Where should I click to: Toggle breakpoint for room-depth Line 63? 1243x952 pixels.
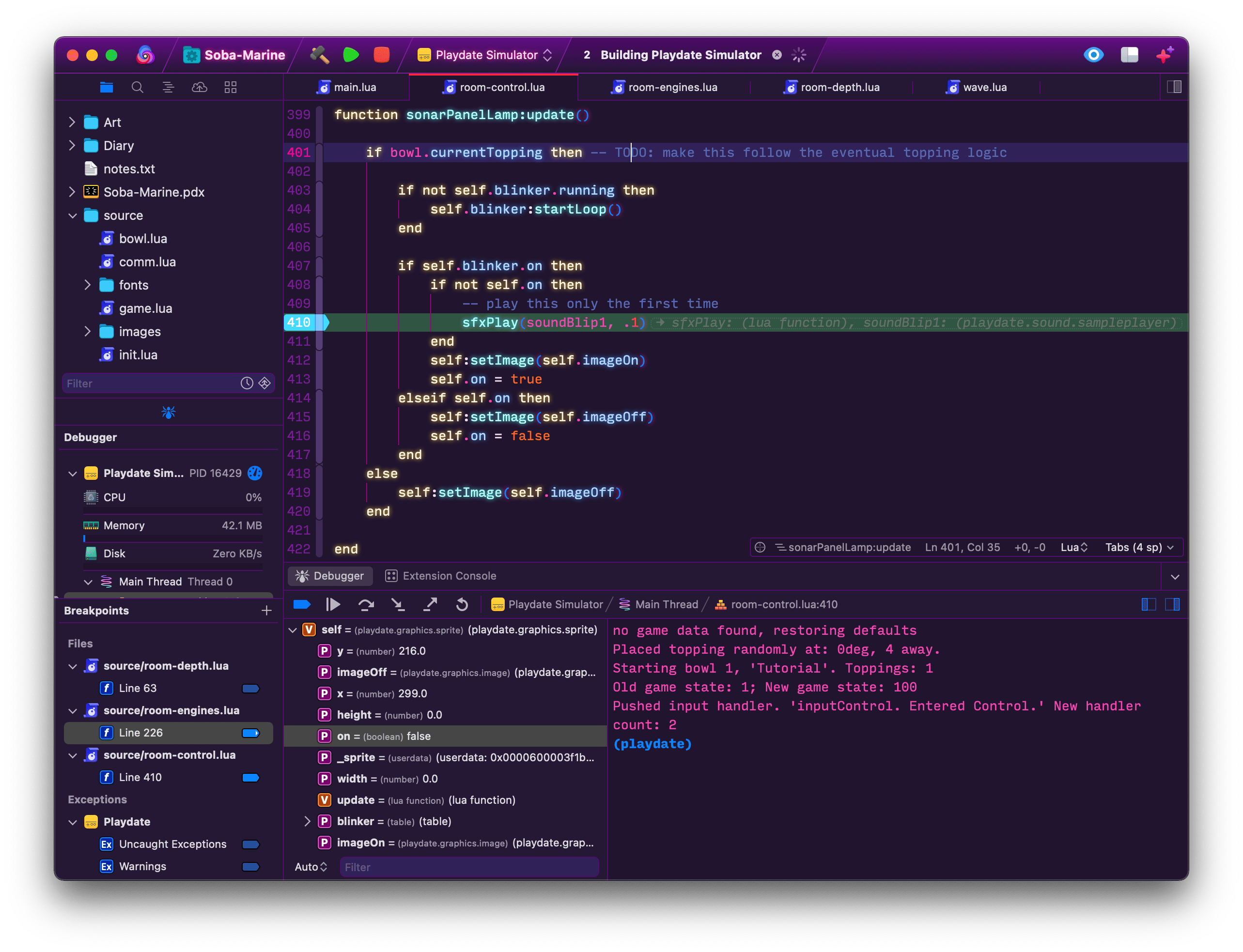click(250, 689)
